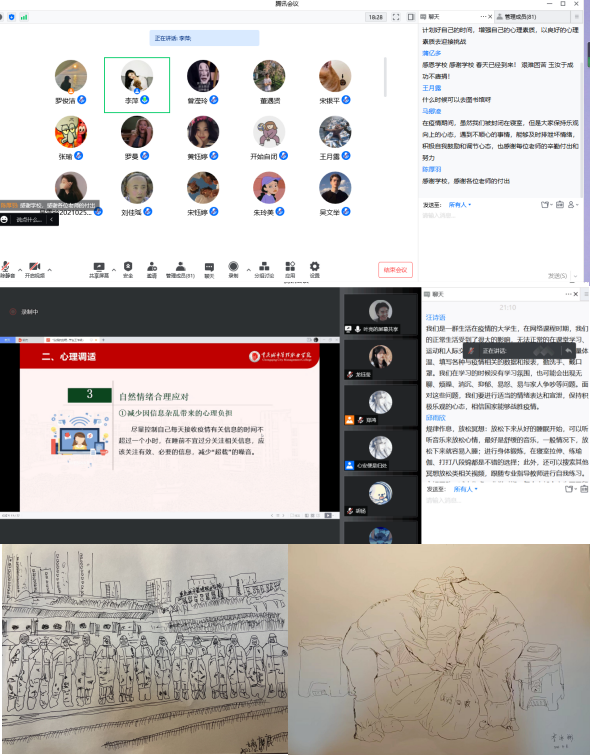
Task: Click the 发送(S) send button
Action: tap(557, 276)
